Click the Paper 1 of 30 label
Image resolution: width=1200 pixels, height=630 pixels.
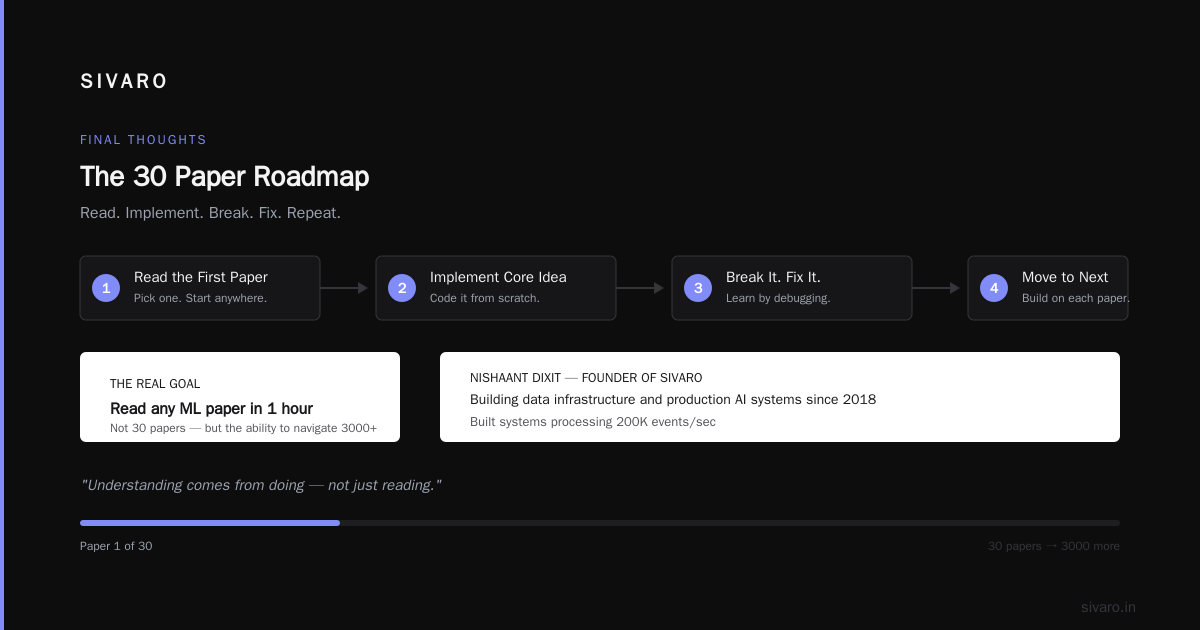pyautogui.click(x=116, y=546)
